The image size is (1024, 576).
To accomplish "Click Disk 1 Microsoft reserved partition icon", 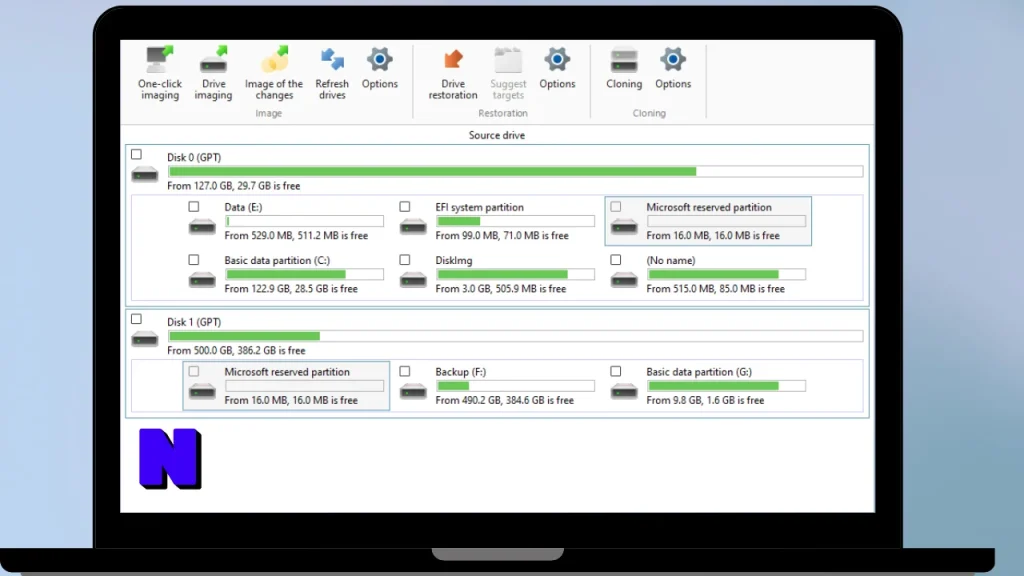I will tap(202, 391).
